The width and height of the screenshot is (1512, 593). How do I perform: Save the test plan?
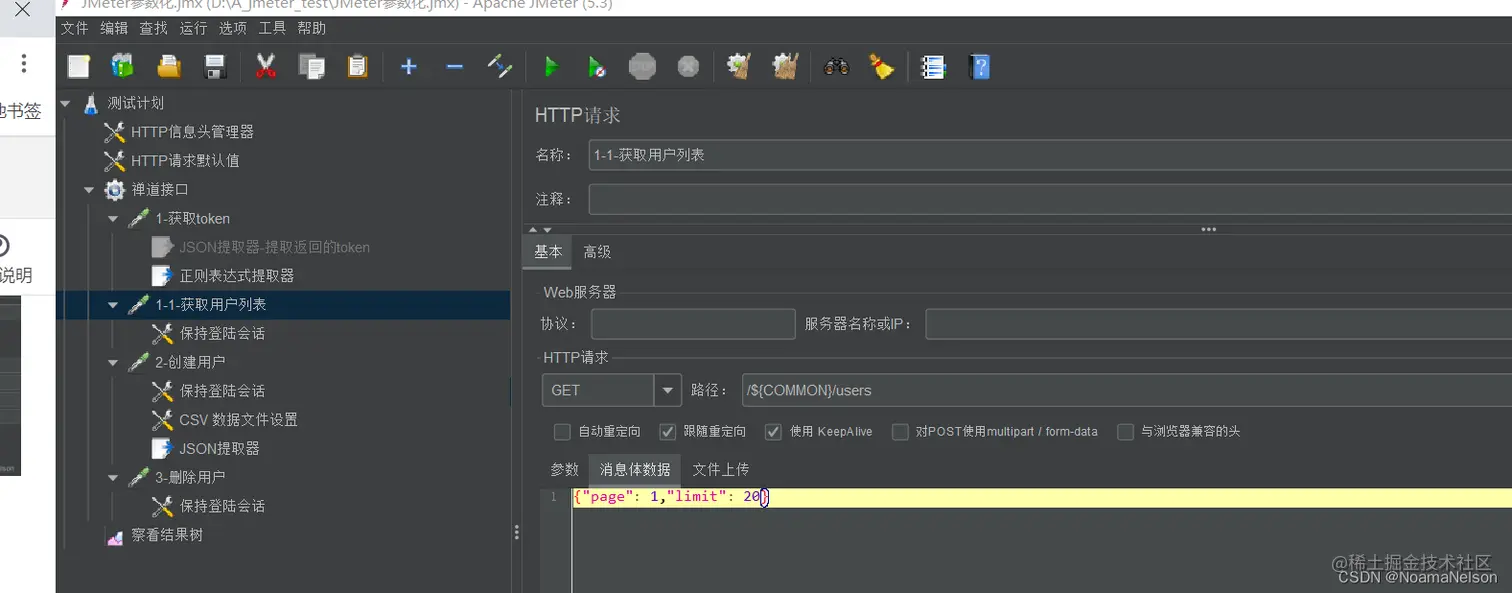[x=212, y=66]
